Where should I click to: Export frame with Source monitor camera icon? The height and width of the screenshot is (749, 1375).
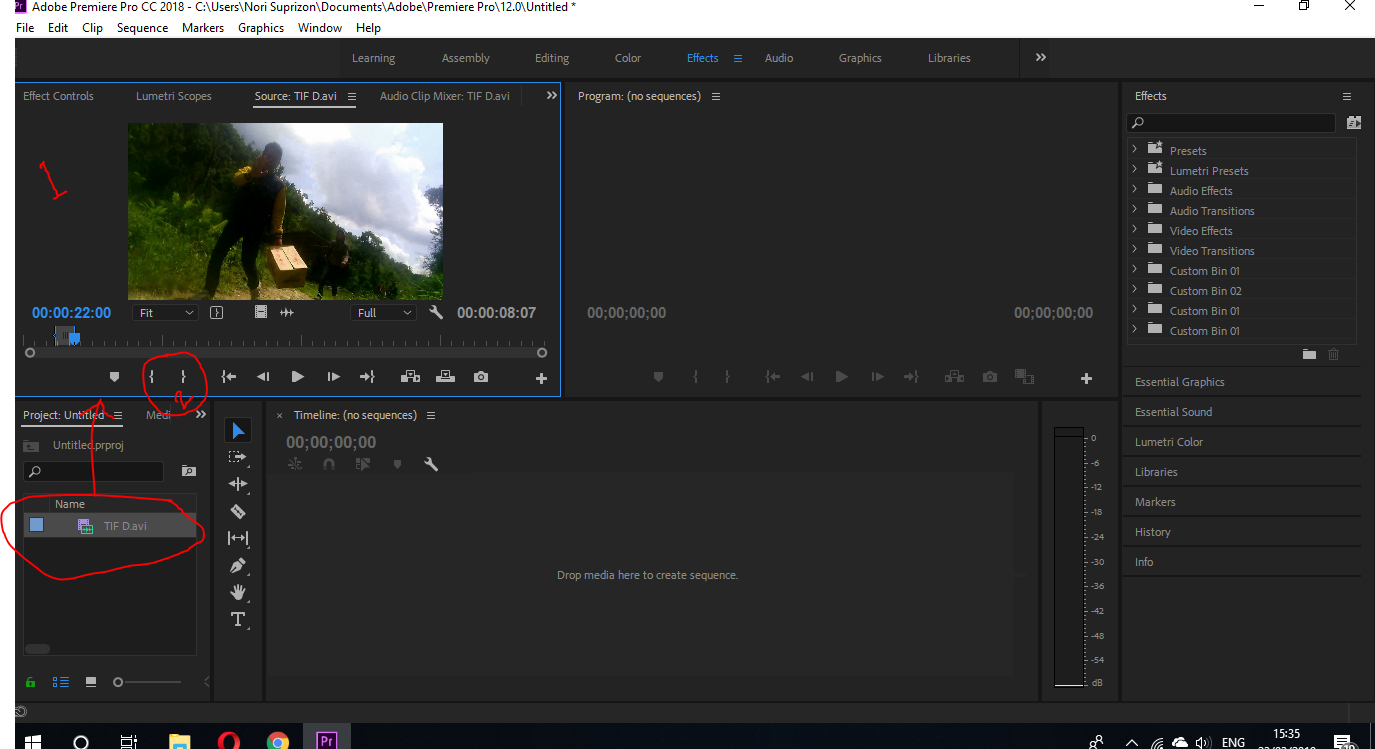481,377
